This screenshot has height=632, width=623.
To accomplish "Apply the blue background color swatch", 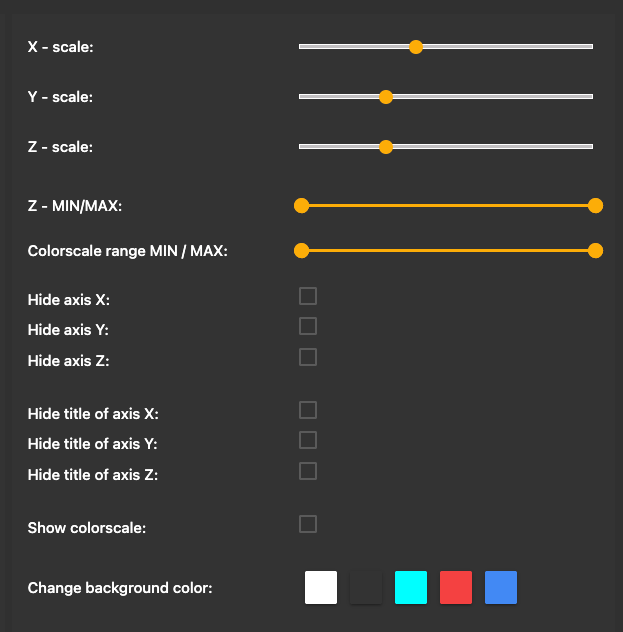I will click(501, 587).
